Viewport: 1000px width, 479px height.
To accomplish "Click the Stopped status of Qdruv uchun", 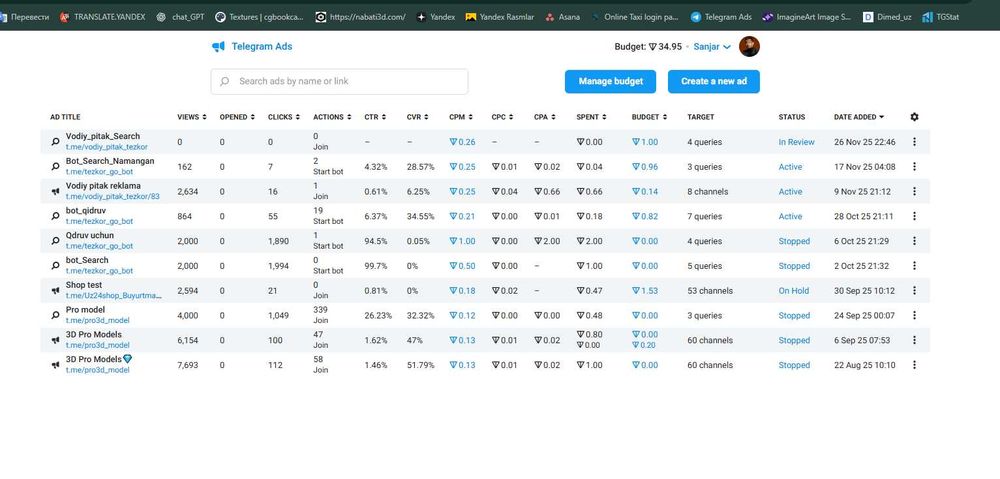I will coord(795,242).
